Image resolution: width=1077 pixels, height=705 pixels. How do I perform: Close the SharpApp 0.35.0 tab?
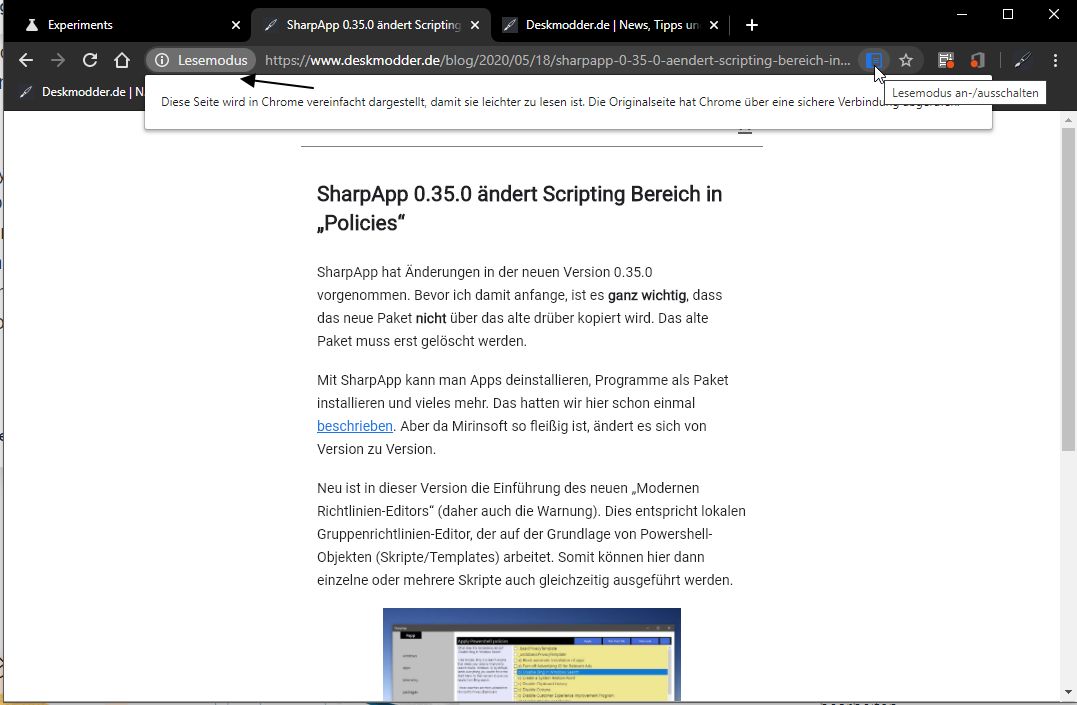pyautogui.click(x=475, y=25)
